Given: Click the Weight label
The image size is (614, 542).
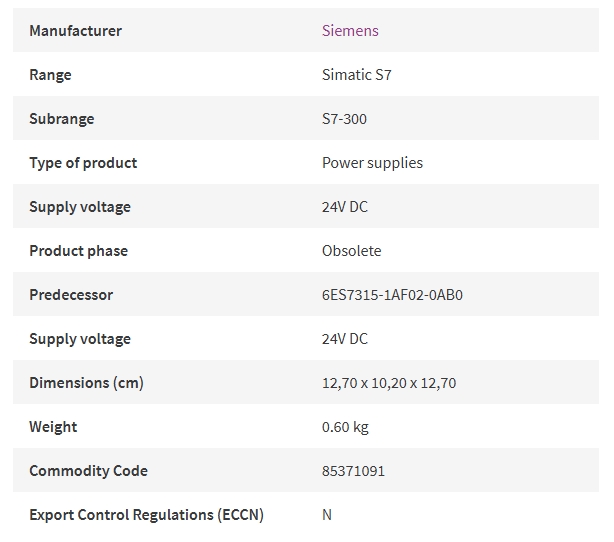Looking at the screenshot, I should (53, 426).
